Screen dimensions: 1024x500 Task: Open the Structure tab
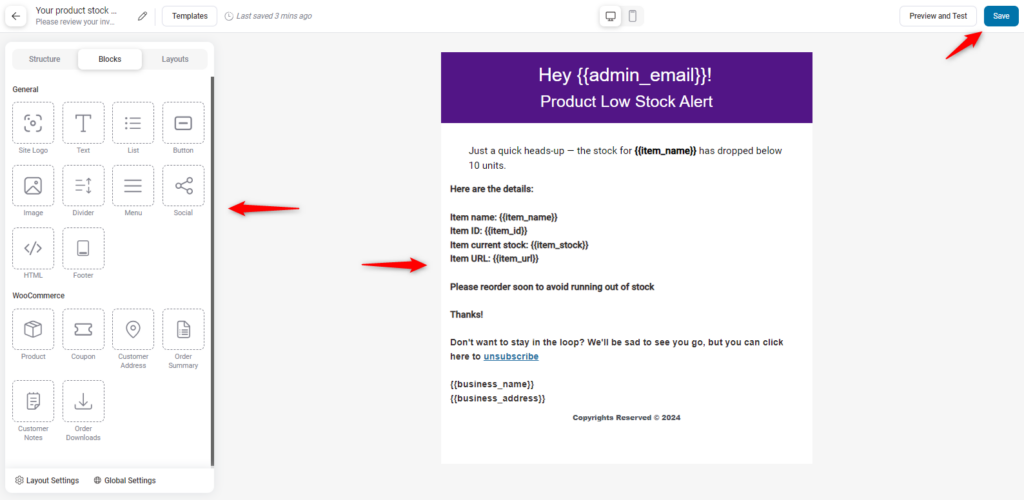pyautogui.click(x=44, y=59)
